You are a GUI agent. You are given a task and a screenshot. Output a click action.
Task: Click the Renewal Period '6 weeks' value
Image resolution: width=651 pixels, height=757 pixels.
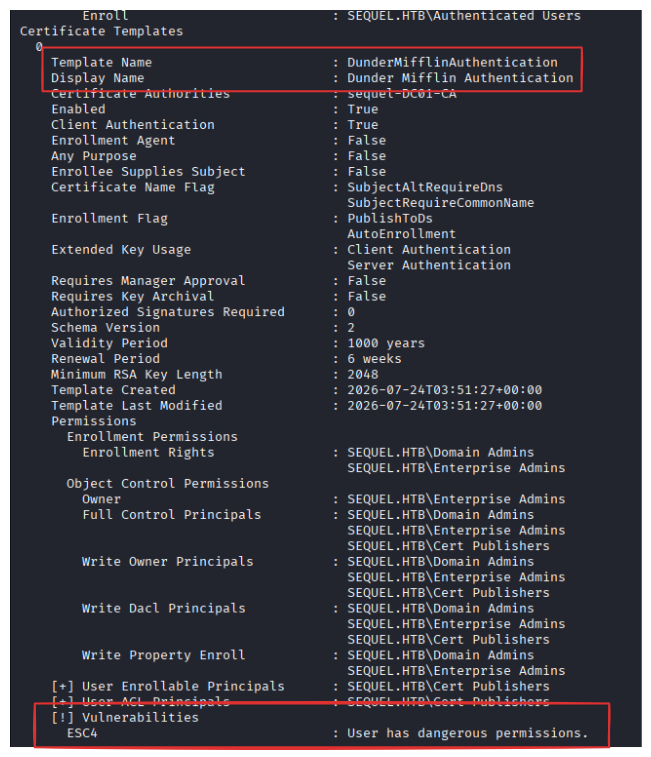pyautogui.click(x=374, y=359)
